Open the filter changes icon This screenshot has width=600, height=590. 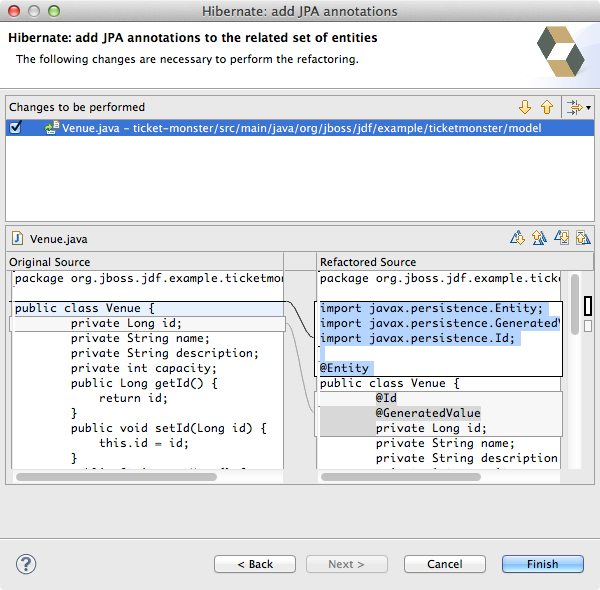[575, 107]
